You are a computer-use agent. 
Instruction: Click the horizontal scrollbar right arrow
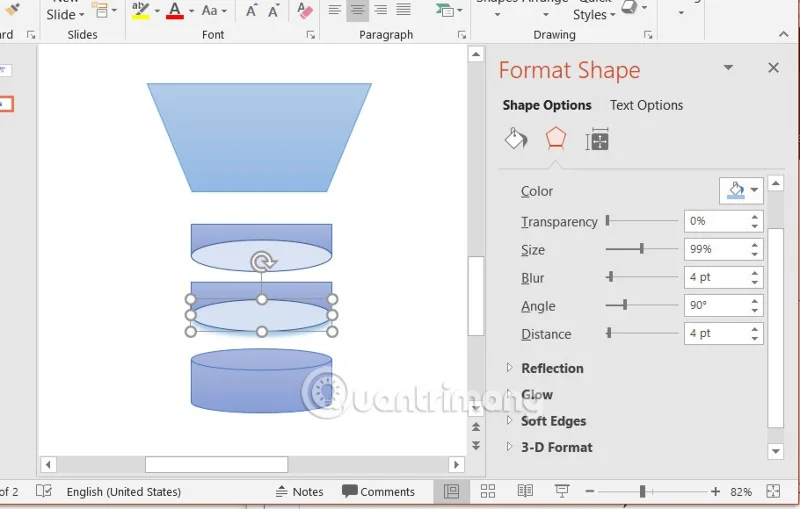[x=456, y=464]
